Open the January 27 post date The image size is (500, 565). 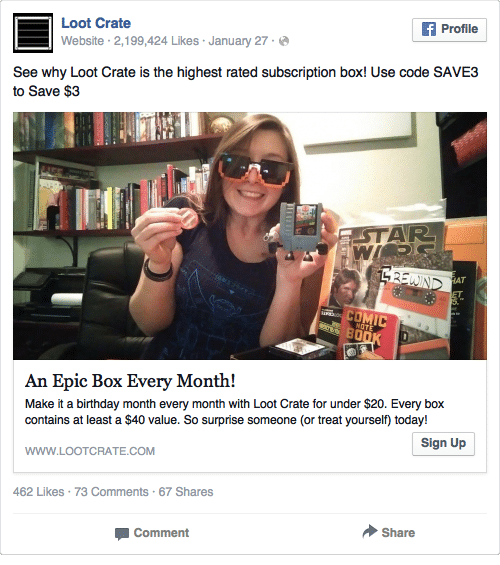point(238,41)
